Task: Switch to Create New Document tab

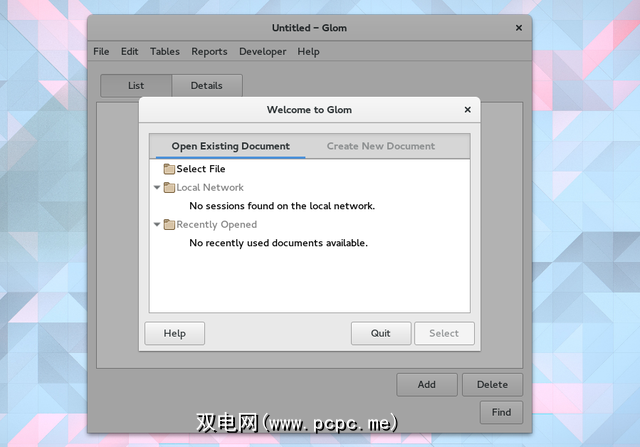Action: coord(381,146)
